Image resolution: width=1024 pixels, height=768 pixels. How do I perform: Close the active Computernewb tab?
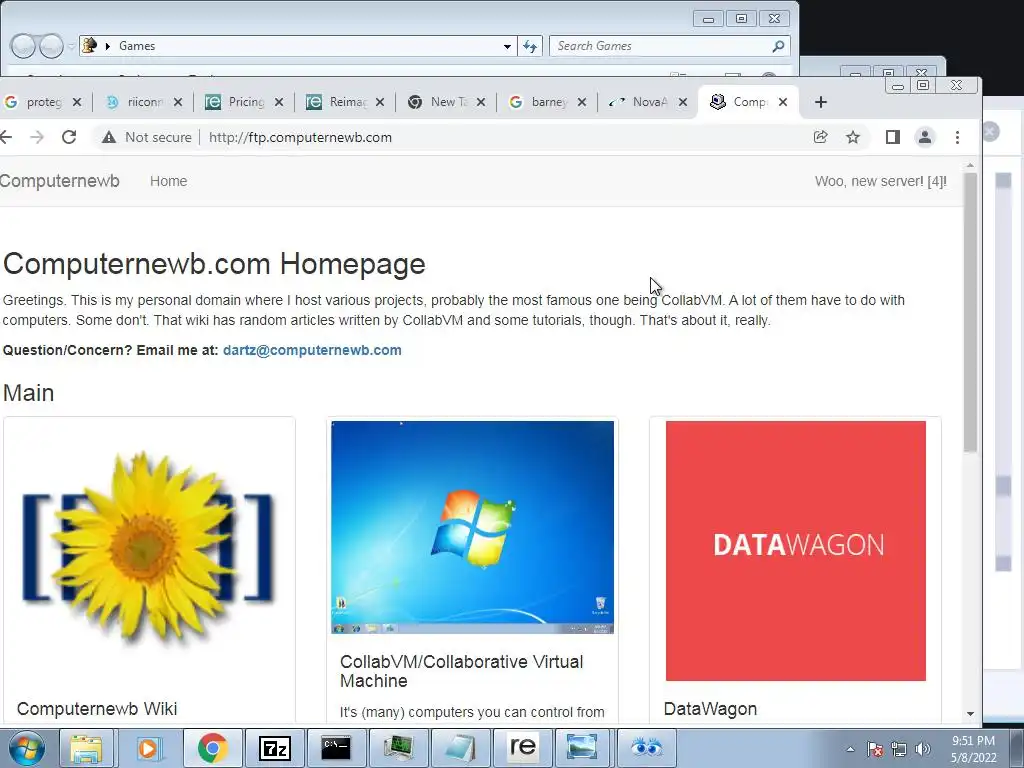(783, 102)
